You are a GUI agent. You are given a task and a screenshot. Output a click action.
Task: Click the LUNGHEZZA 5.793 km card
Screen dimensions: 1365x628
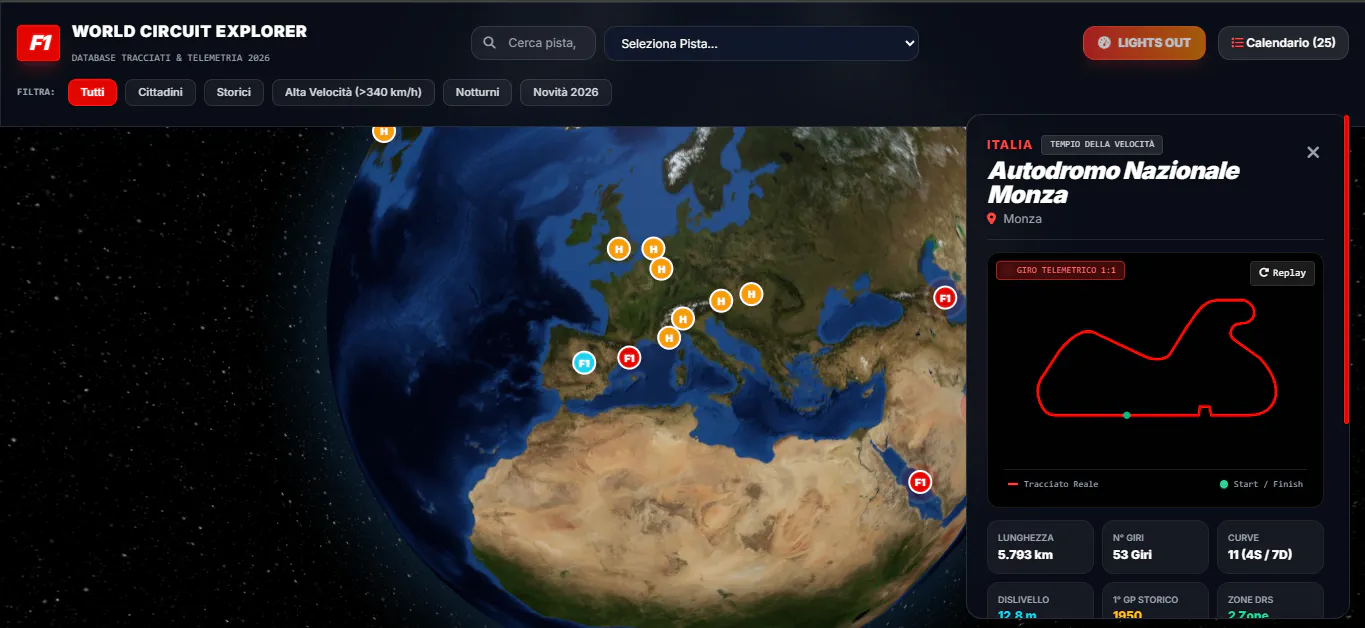[x=1040, y=547]
